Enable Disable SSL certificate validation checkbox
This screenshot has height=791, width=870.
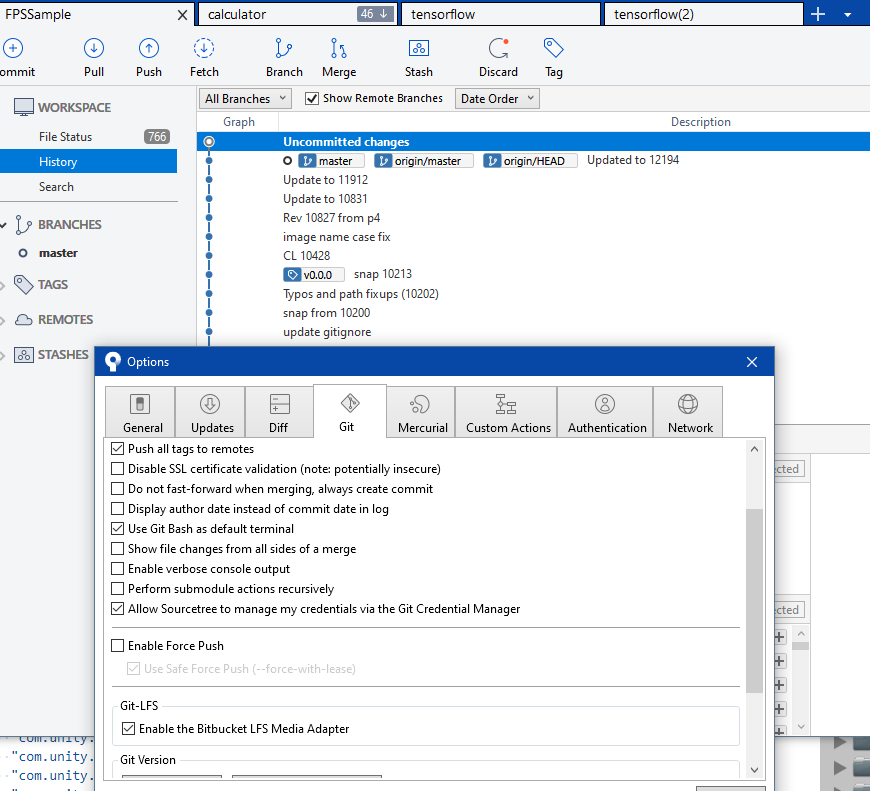coord(118,469)
